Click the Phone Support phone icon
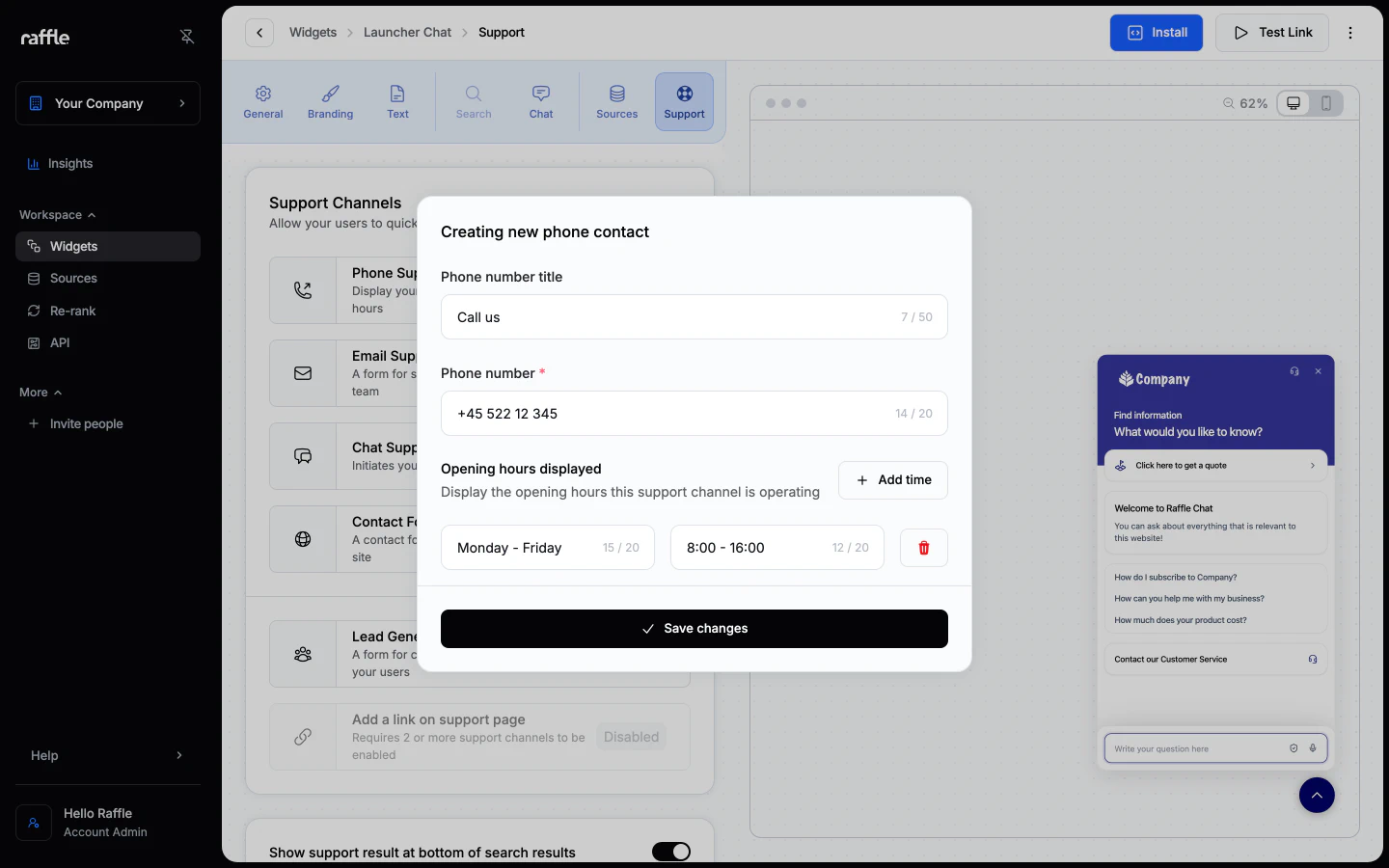The width and height of the screenshot is (1389, 868). point(303,290)
